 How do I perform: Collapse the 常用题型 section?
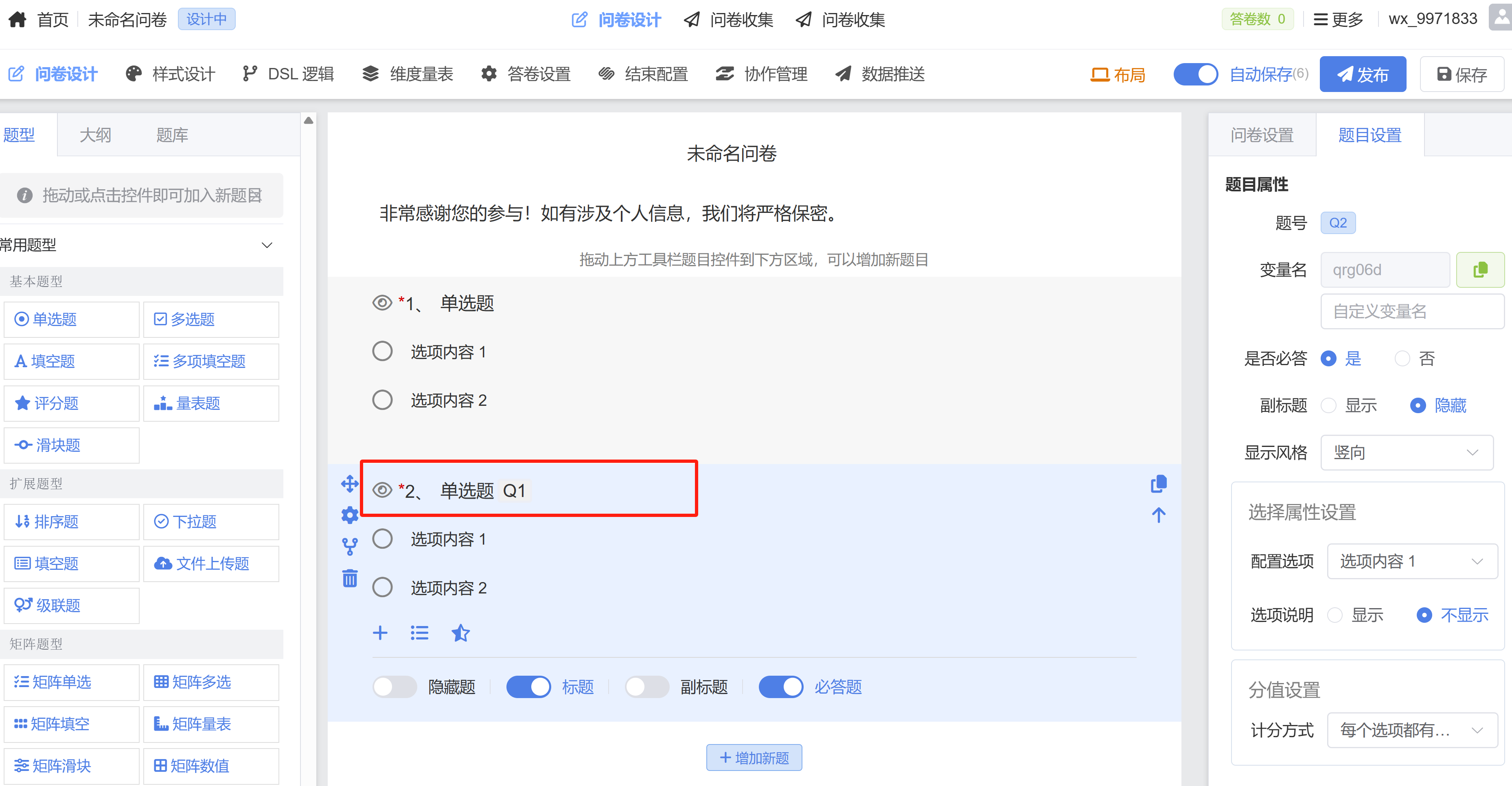267,245
